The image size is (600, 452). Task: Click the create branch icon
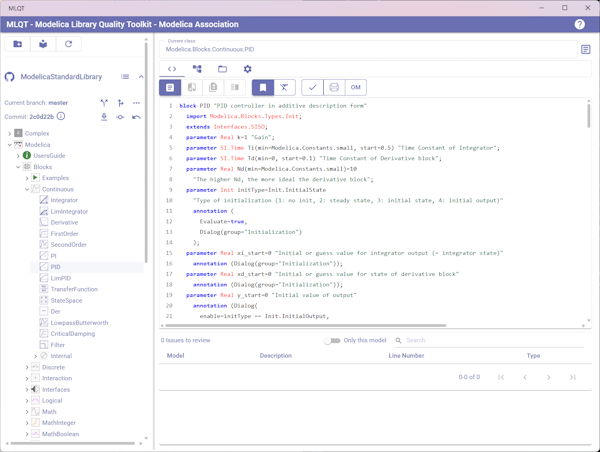click(x=120, y=103)
